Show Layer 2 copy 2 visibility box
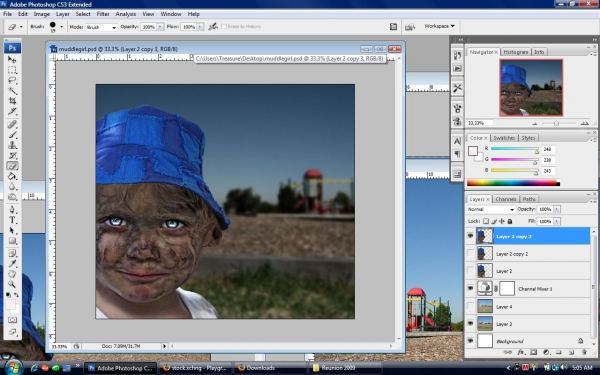The width and height of the screenshot is (600, 375). coord(470,253)
